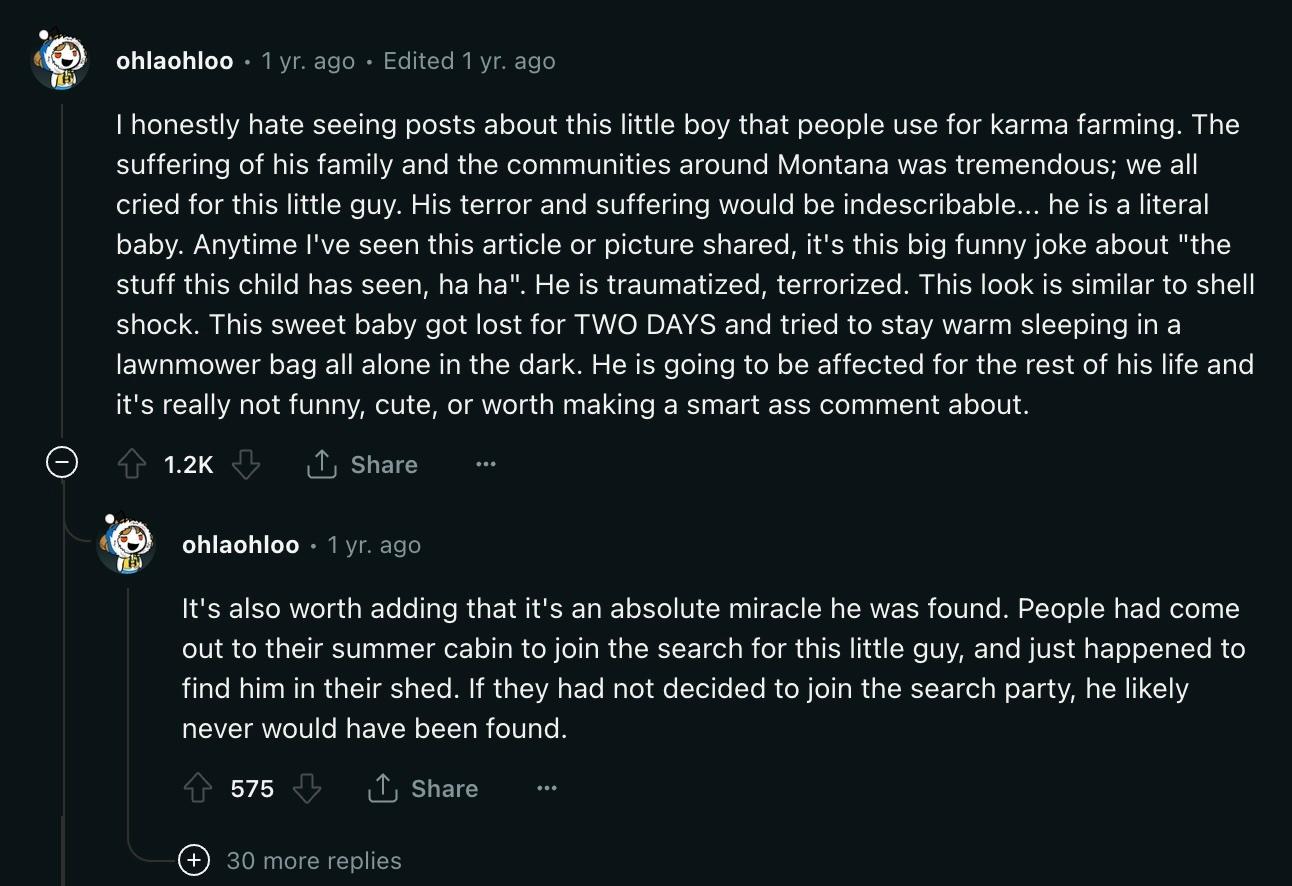
Task: Click the 'Edited 1 yr. ago' label
Action: click(x=469, y=61)
